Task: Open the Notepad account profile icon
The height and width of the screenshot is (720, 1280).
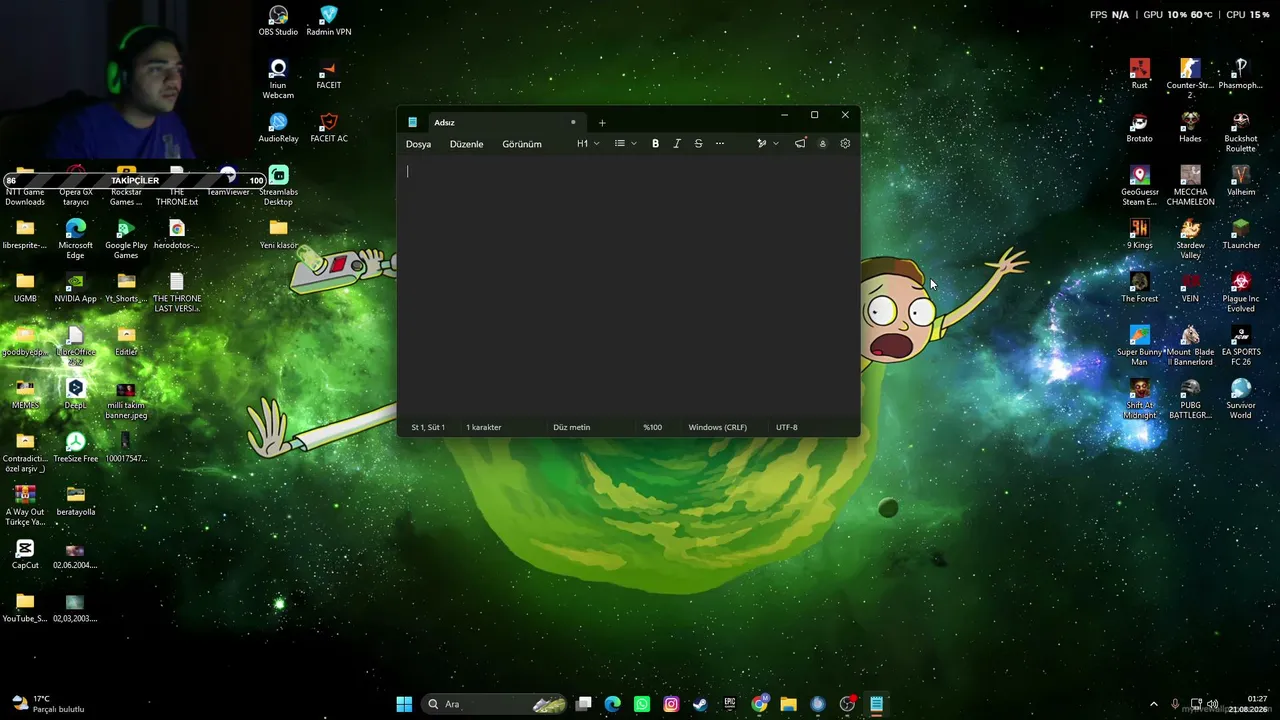Action: point(823,144)
